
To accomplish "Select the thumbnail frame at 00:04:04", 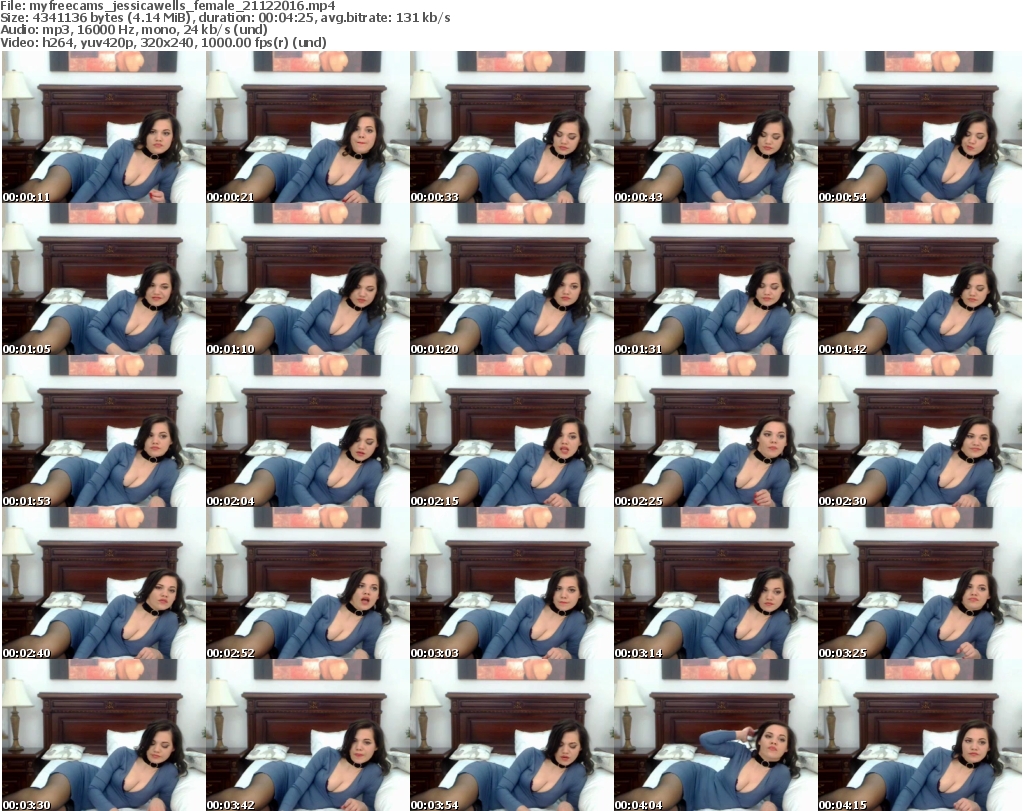I will (716, 735).
